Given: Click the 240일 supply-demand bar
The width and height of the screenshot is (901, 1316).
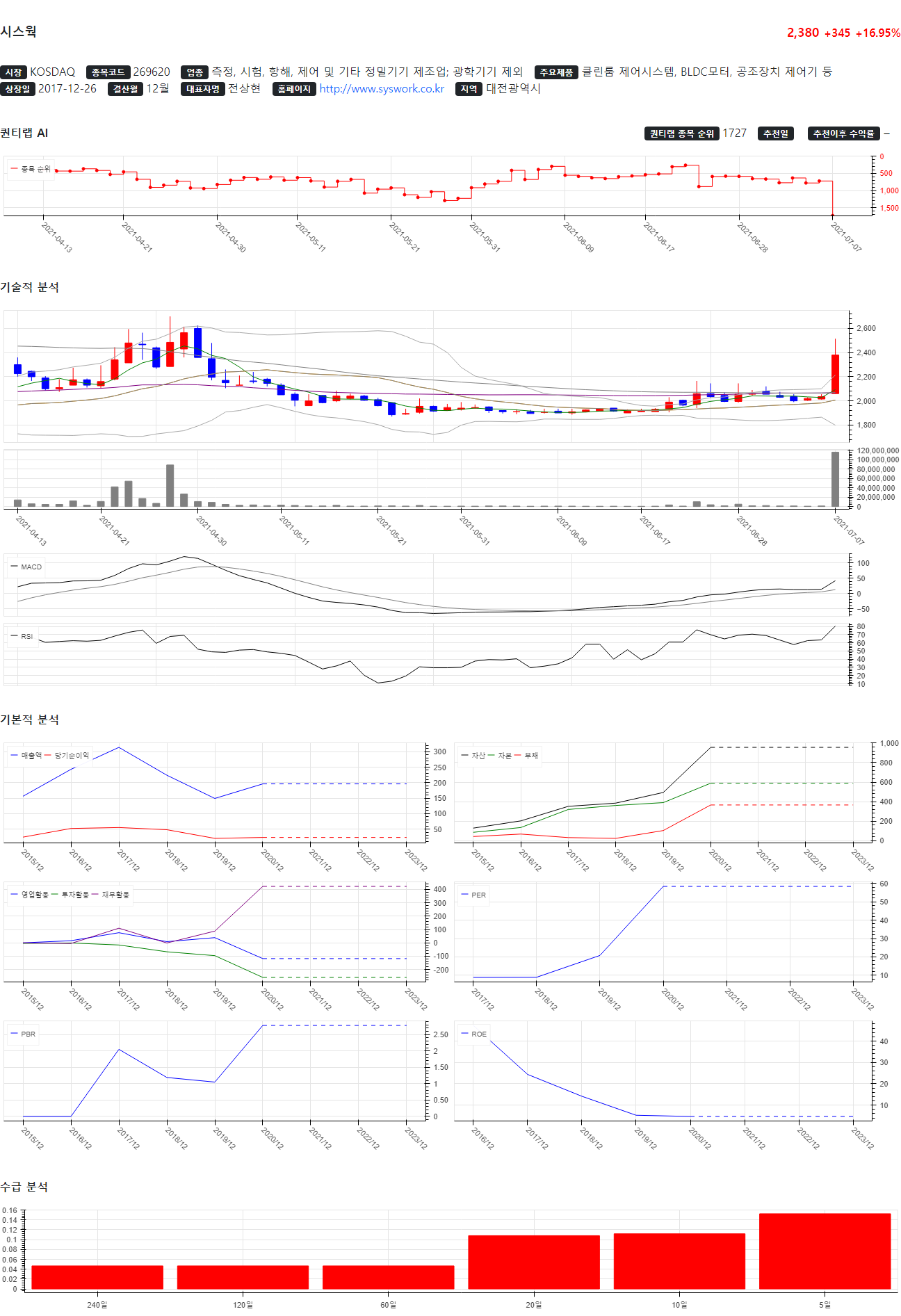Looking at the screenshot, I should [x=97, y=1278].
